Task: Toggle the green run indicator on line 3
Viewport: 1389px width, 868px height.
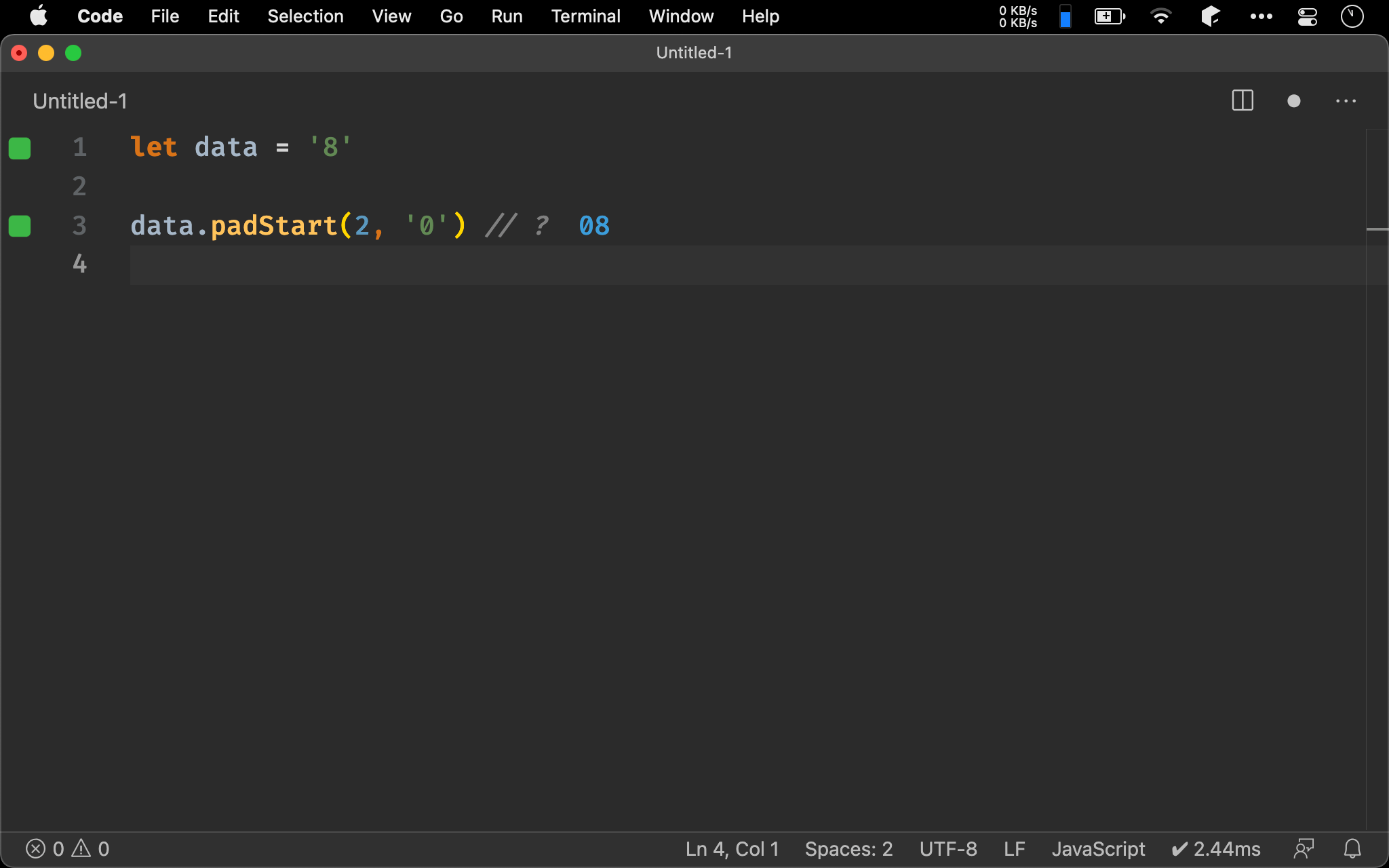Action: pyautogui.click(x=20, y=225)
